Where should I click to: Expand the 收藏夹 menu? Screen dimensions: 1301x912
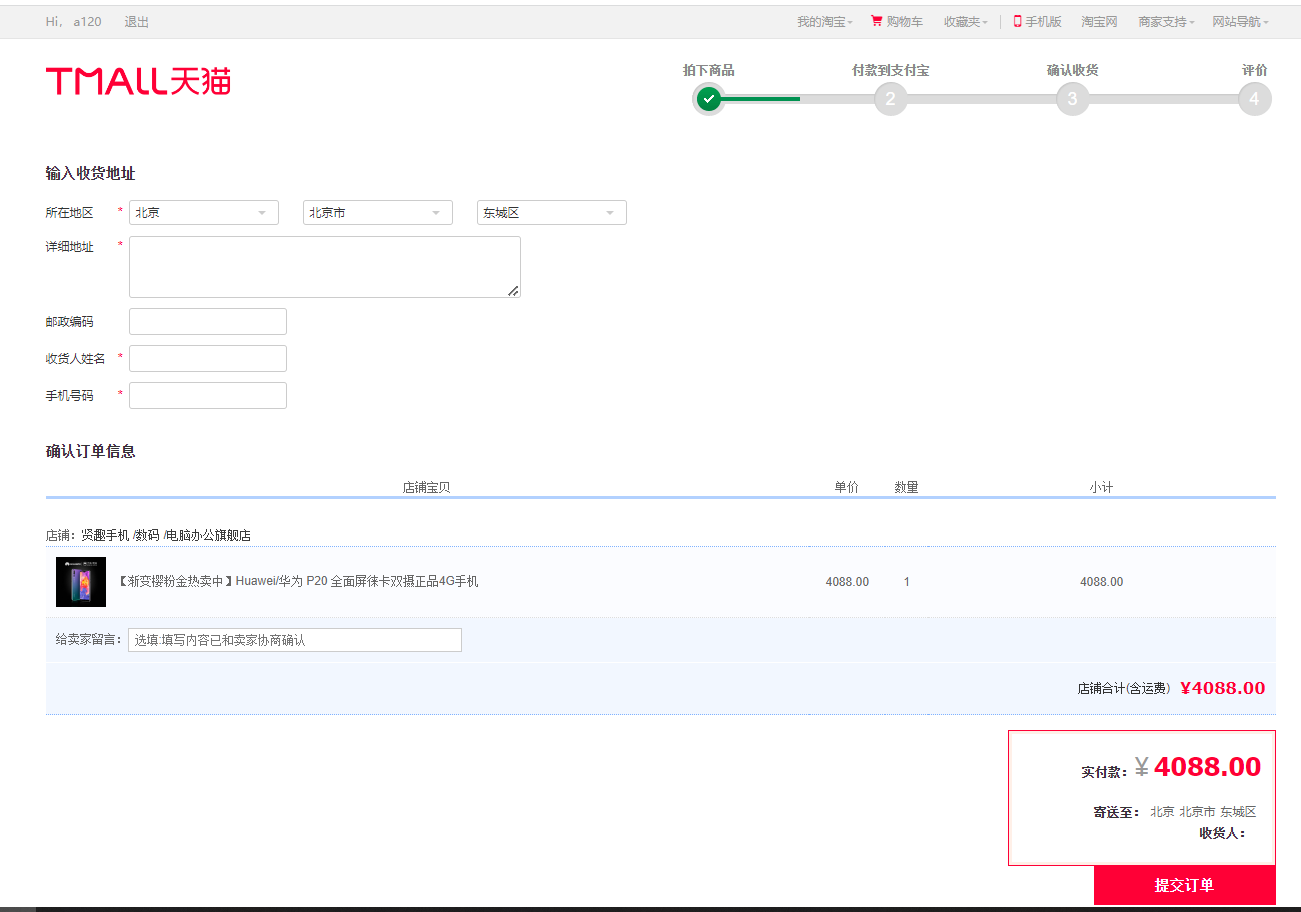(966, 22)
